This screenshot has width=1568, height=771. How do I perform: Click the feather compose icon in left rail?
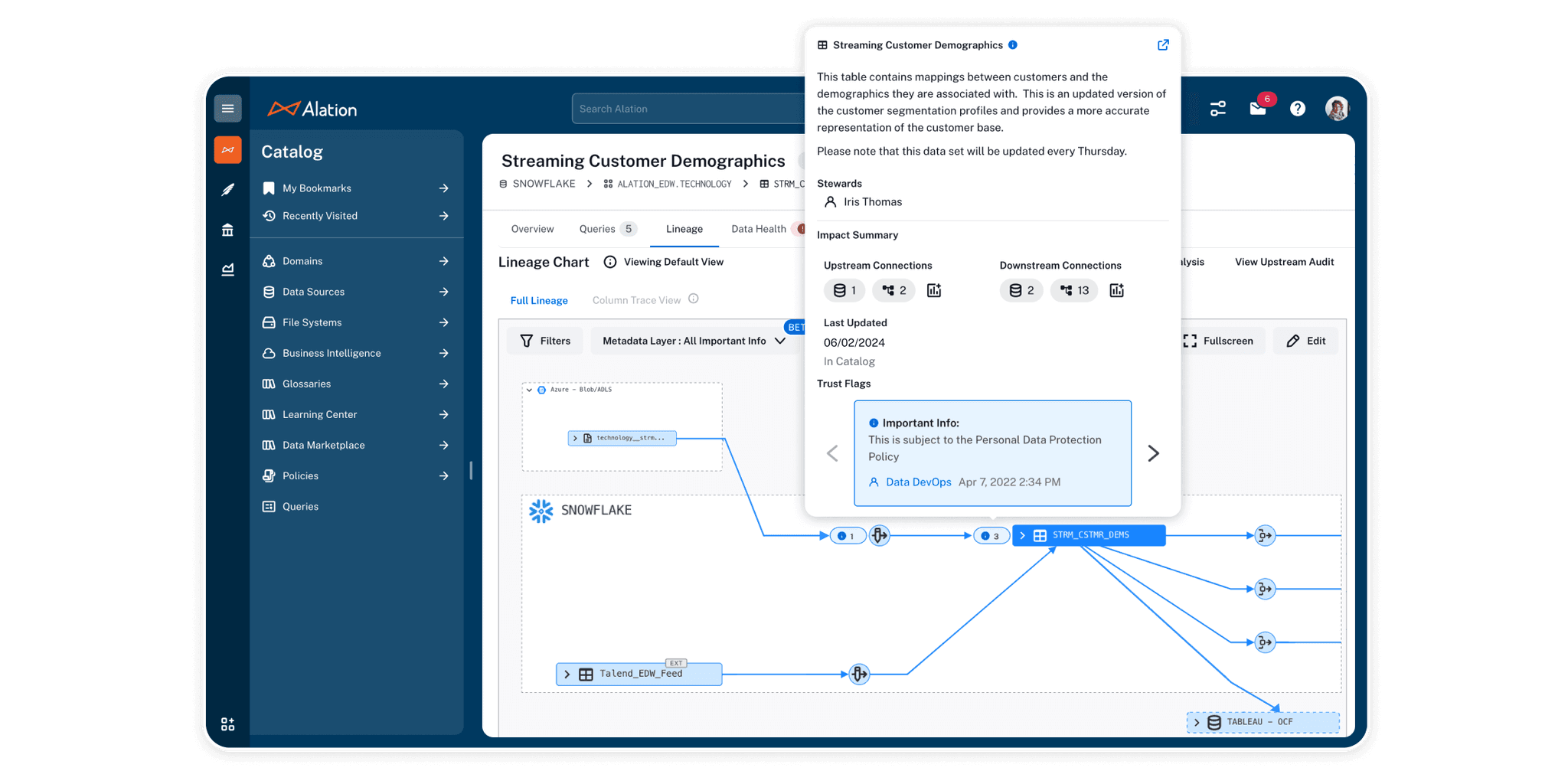(x=227, y=189)
